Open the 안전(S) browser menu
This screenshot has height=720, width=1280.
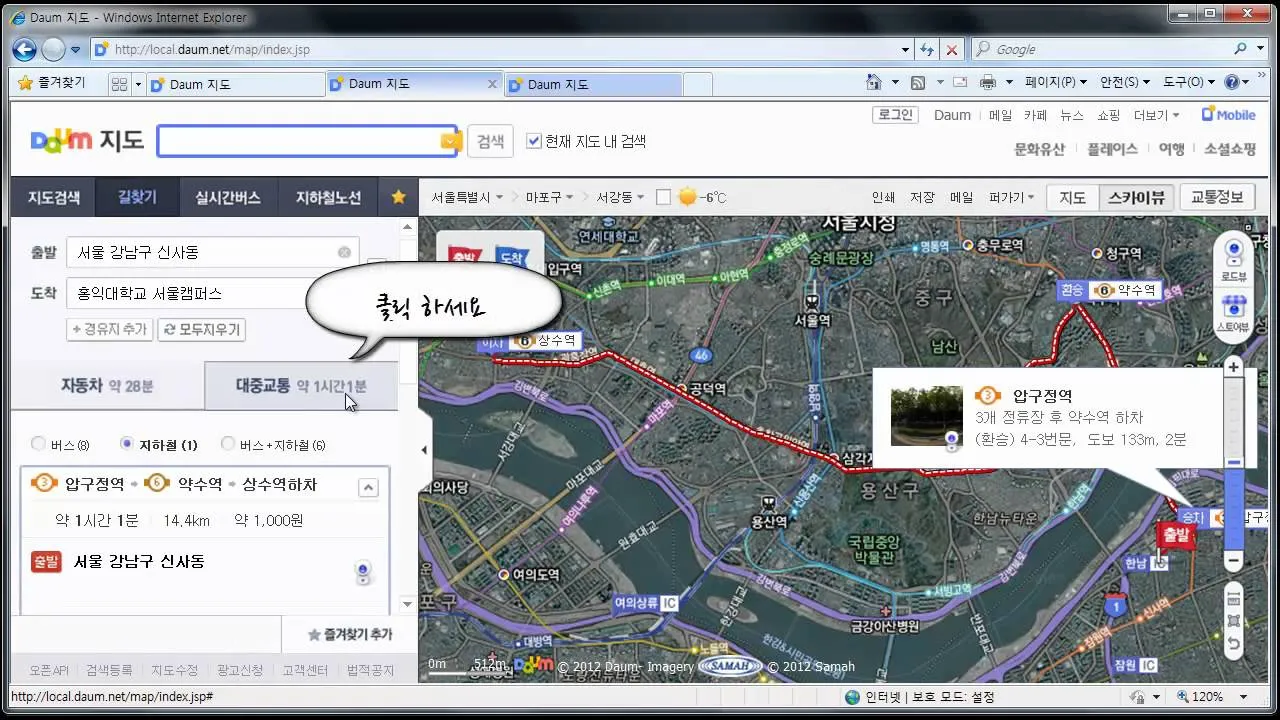(1126, 83)
